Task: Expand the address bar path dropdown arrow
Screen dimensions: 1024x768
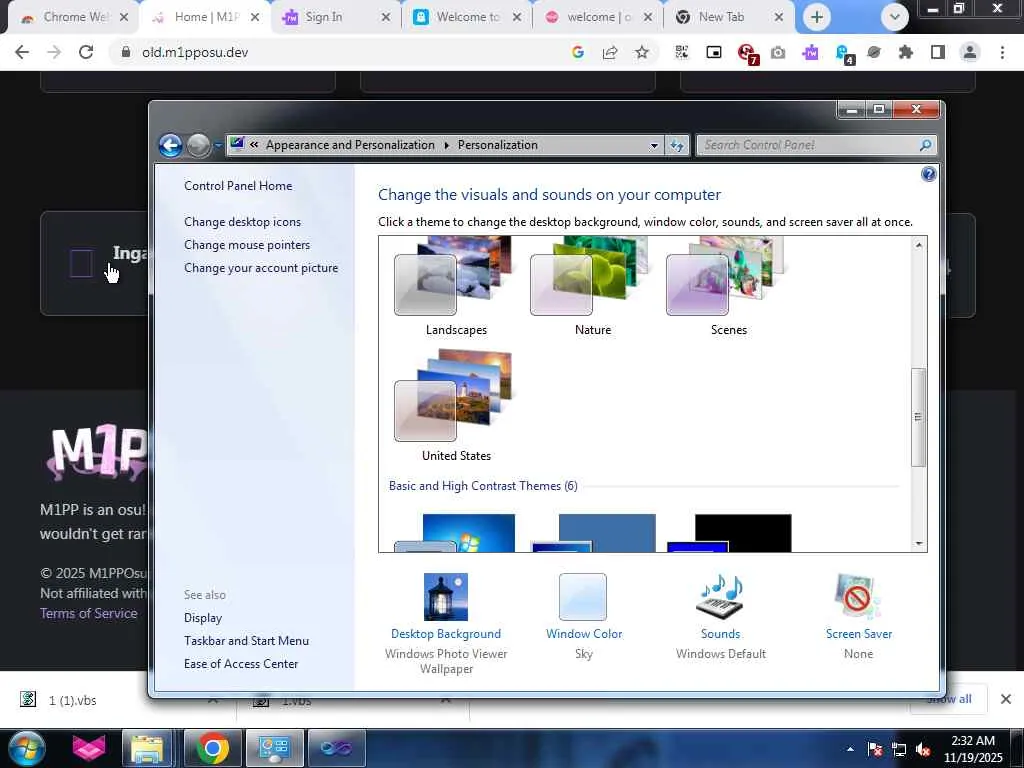Action: click(x=654, y=145)
